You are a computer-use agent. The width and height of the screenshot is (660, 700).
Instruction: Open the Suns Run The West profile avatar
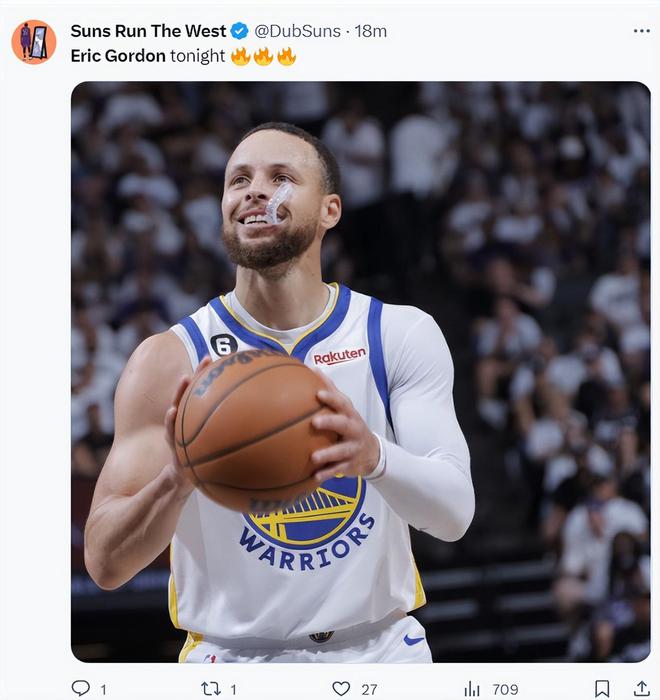pyautogui.click(x=34, y=41)
